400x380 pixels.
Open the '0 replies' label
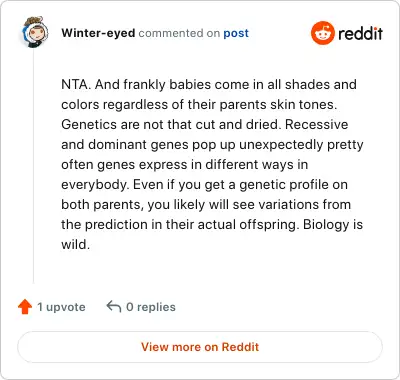[x=151, y=307]
